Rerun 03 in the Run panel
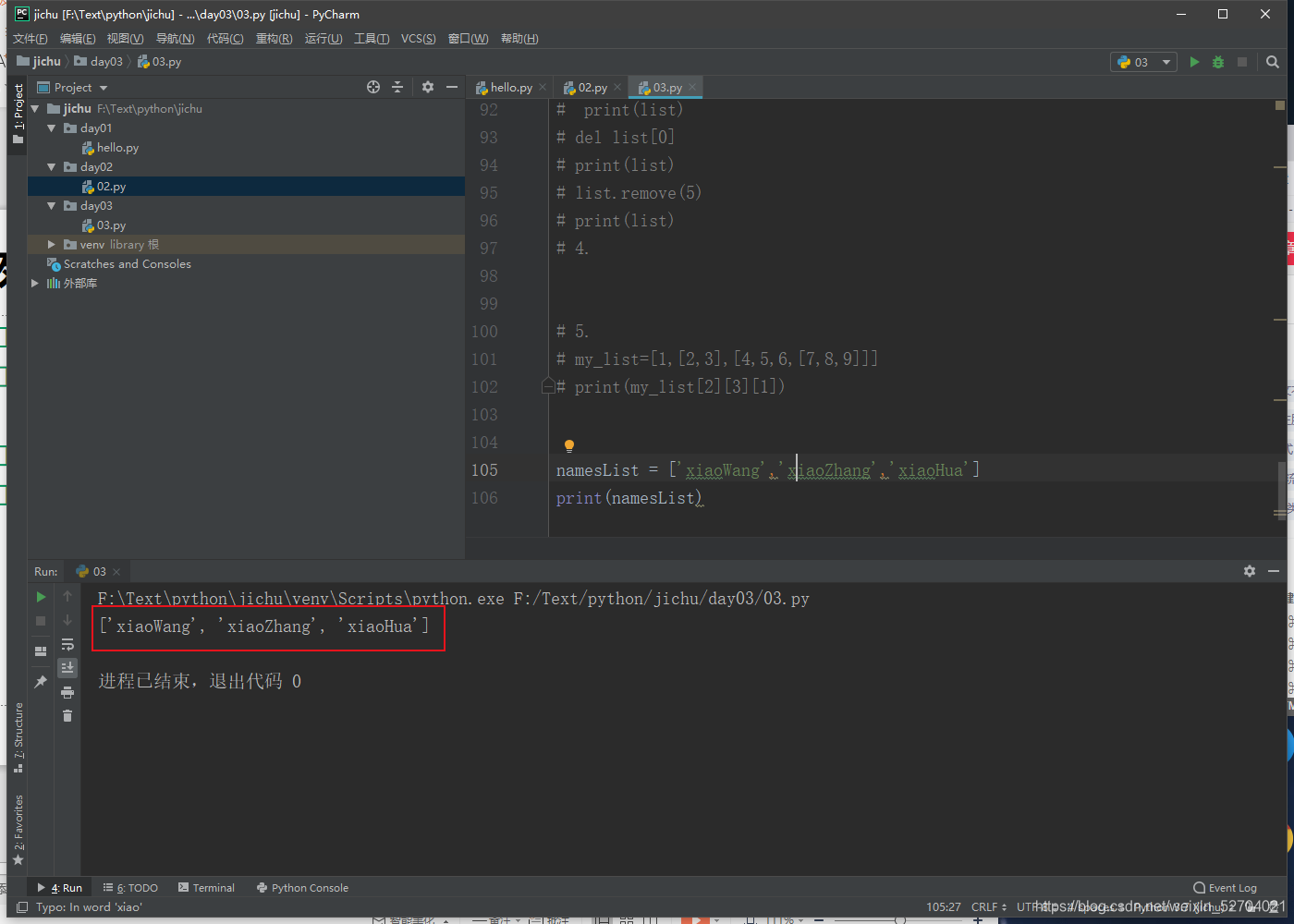Viewport: 1294px width, 924px height. click(41, 597)
